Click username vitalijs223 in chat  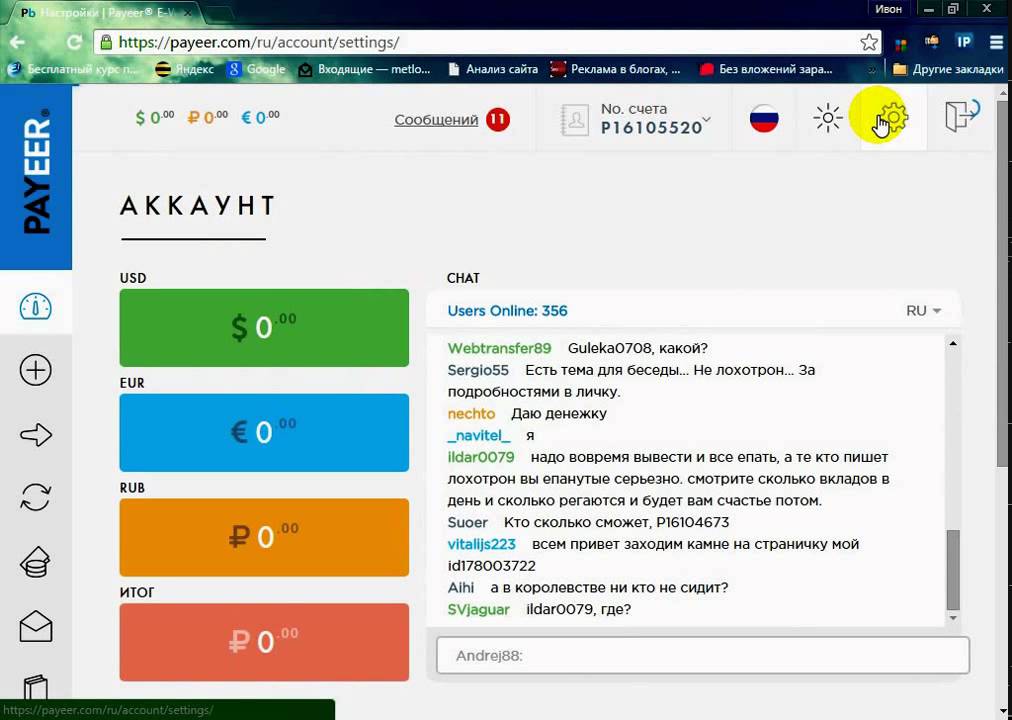(481, 545)
